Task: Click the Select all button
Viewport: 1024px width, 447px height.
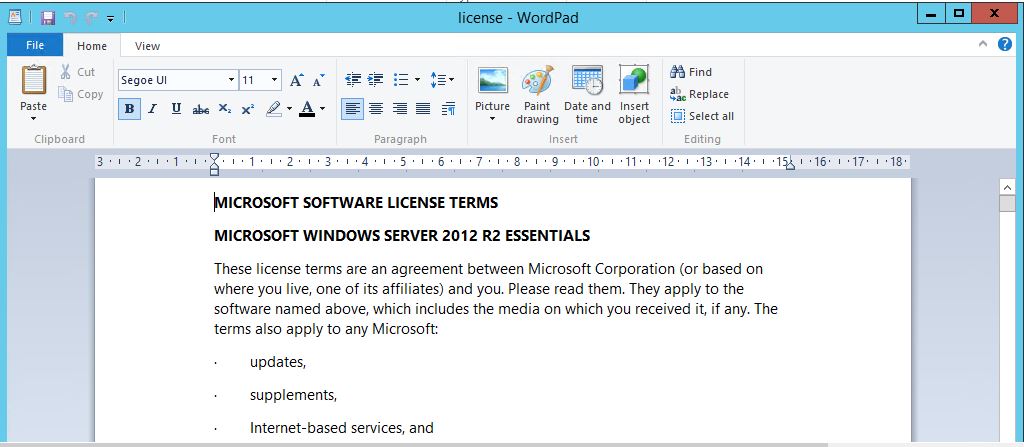Action: [703, 116]
